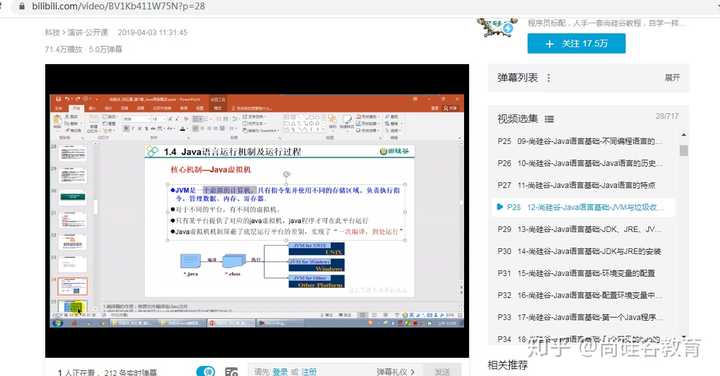The image size is (720, 376).
Task: Play episode P33 17-尚硅谷 第一个Java程序
Action: (579, 317)
